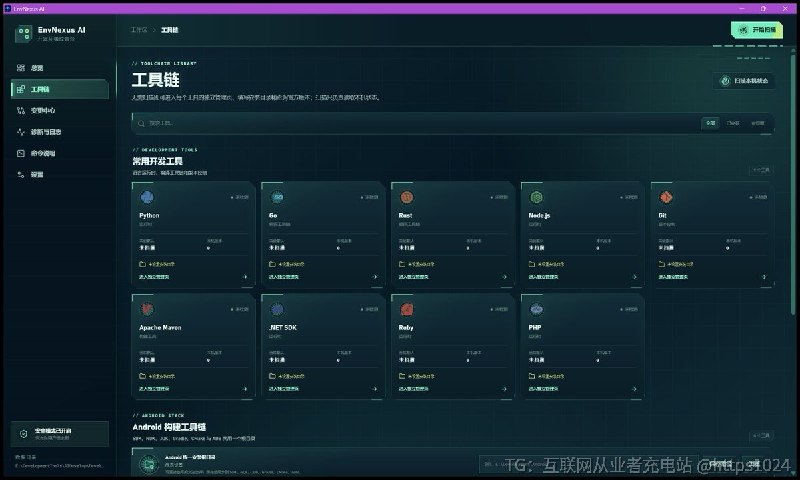Click the shield icon in the safe-mode status box
The width and height of the screenshot is (800, 480).
23,434
